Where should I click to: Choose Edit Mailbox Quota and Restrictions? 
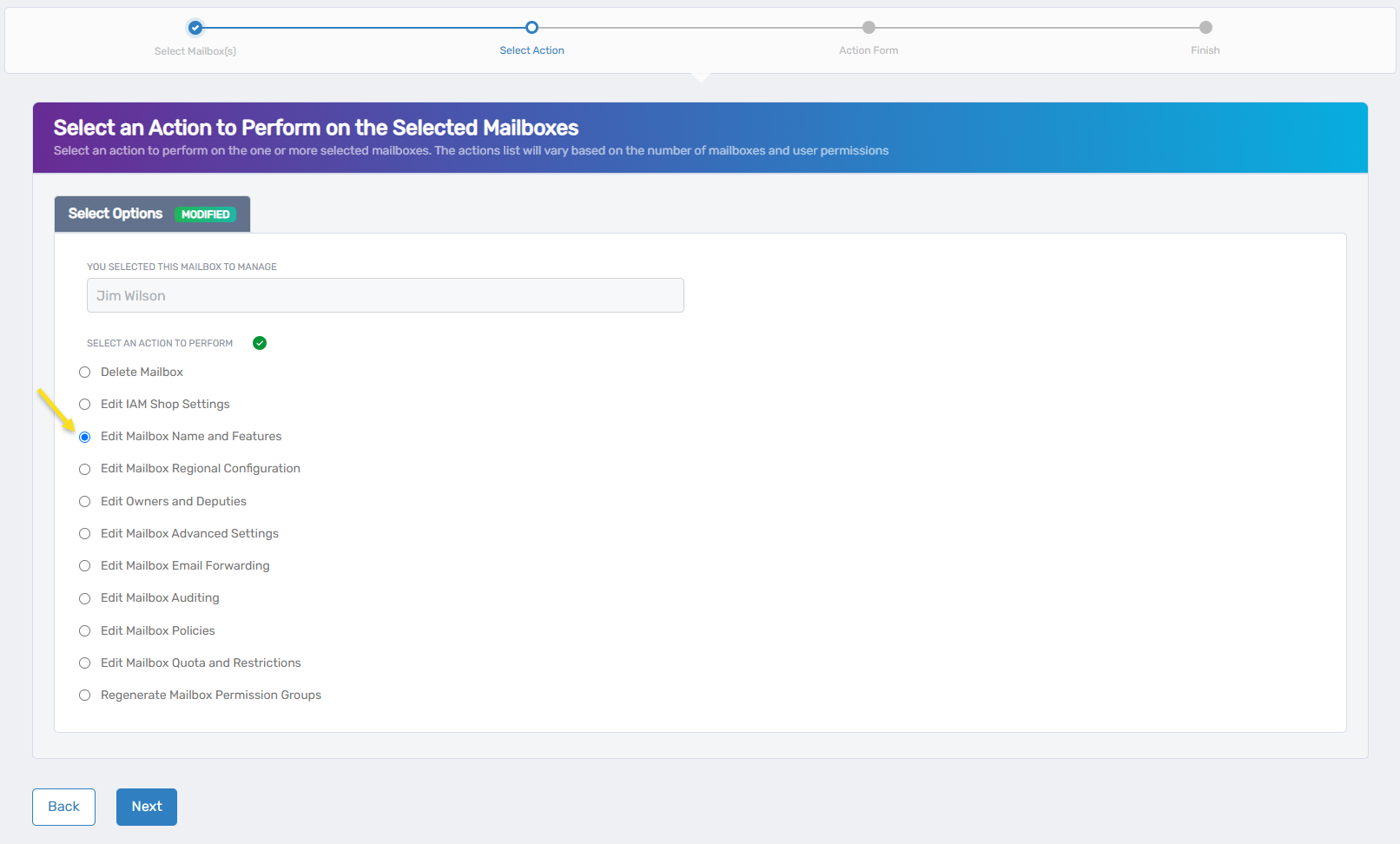85,663
